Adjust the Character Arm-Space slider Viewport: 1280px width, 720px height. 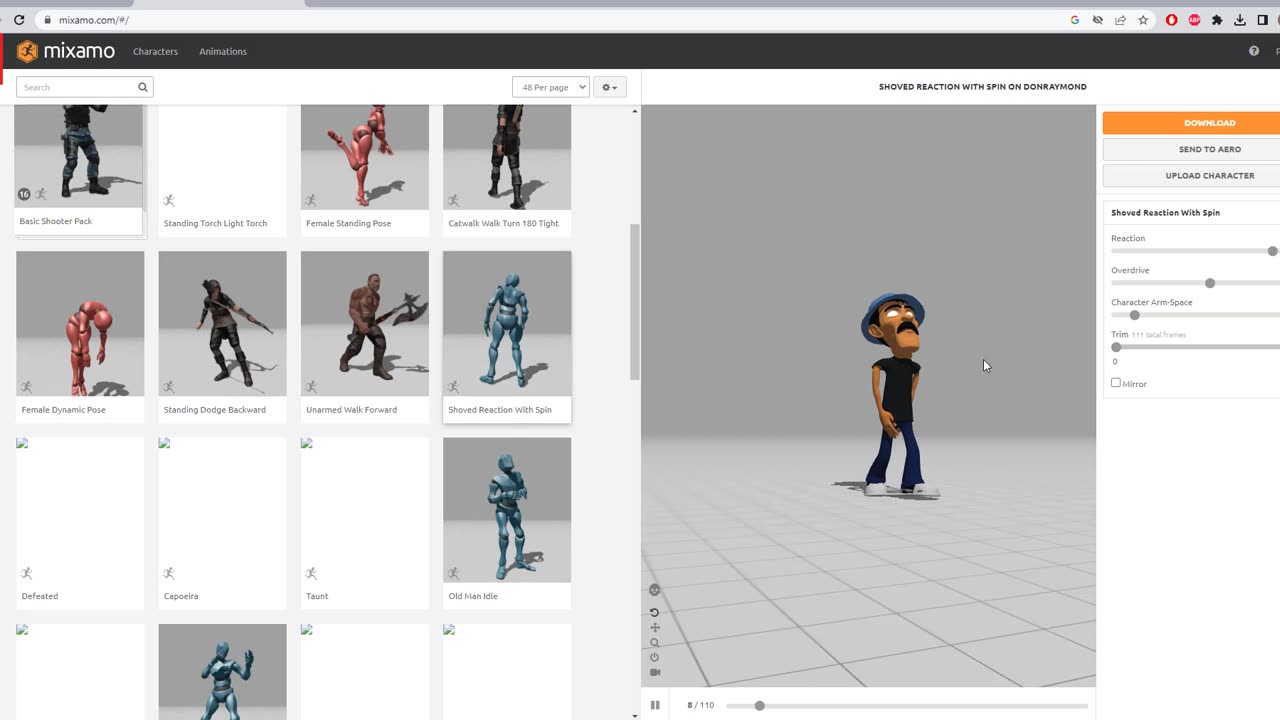pos(1134,315)
